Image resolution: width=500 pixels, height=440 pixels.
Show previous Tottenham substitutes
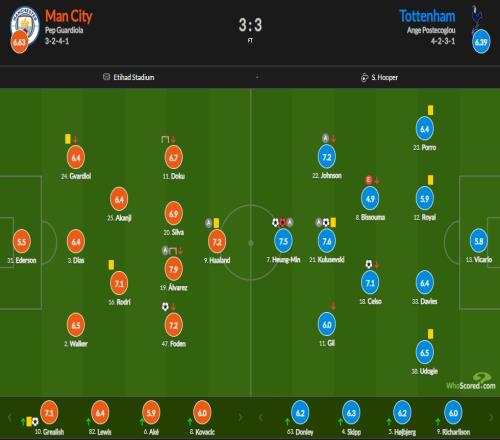261,417
